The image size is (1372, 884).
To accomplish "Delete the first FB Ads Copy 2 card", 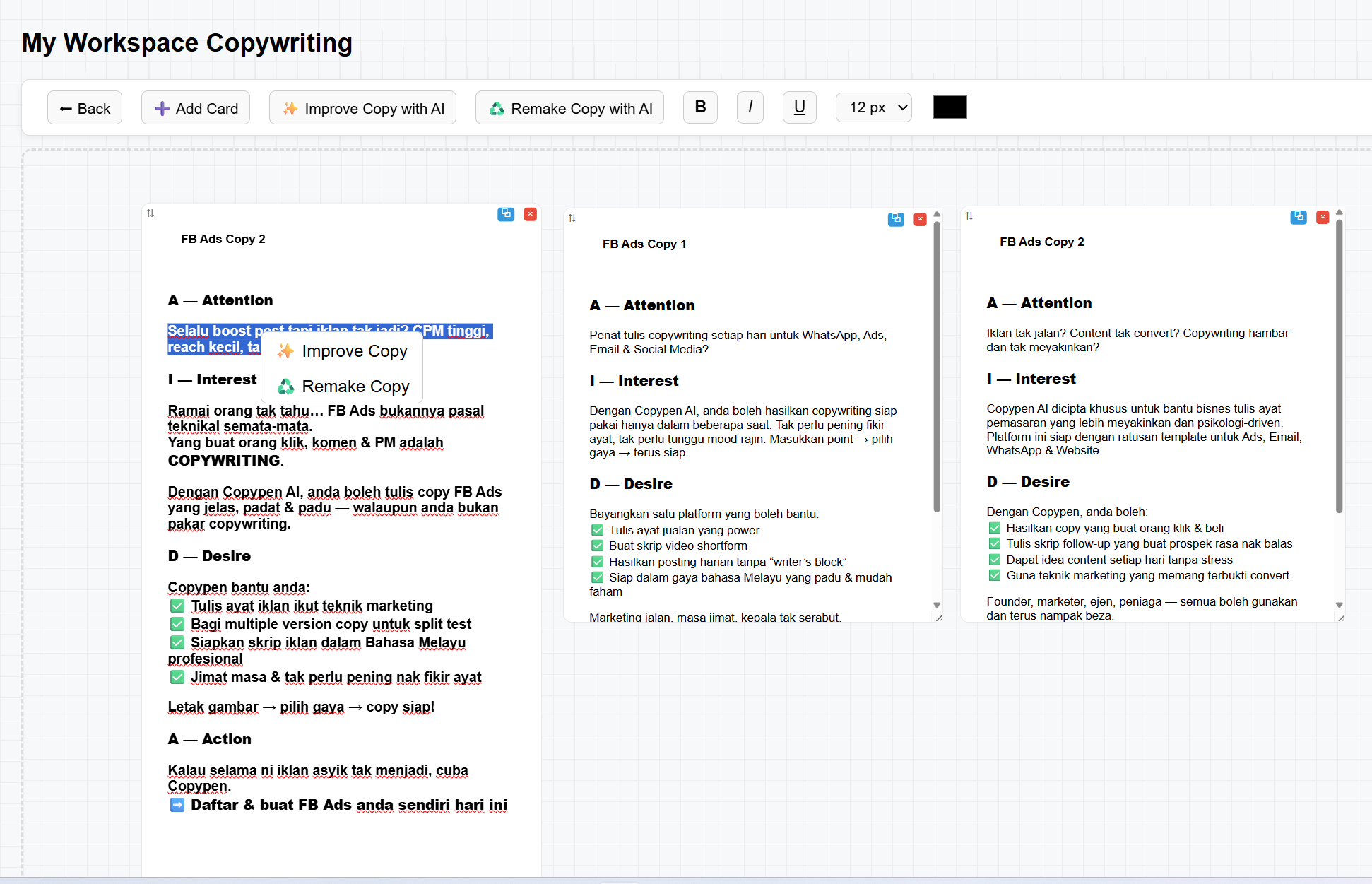I will coord(530,214).
